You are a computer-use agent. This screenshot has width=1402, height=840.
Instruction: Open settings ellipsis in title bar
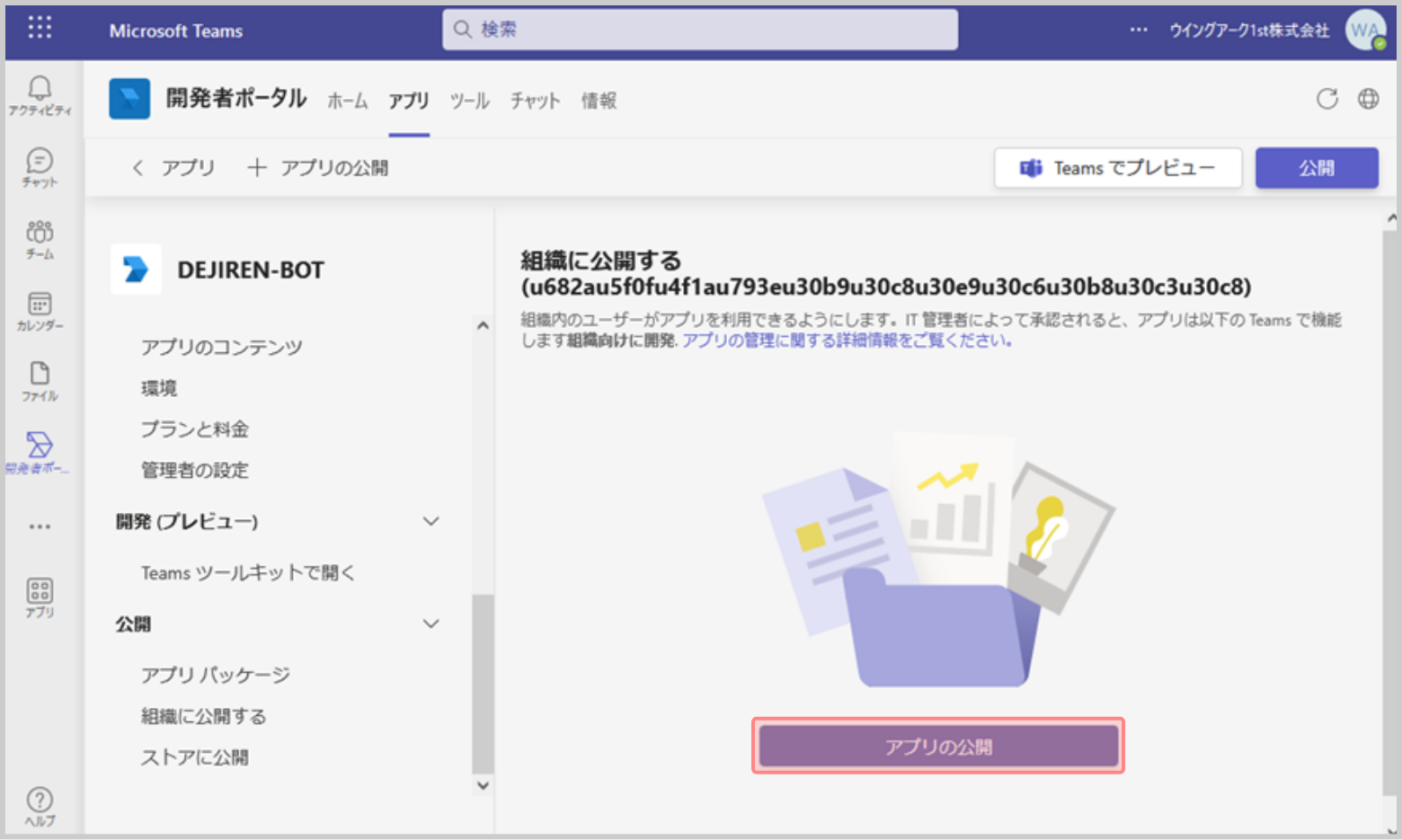[1139, 30]
